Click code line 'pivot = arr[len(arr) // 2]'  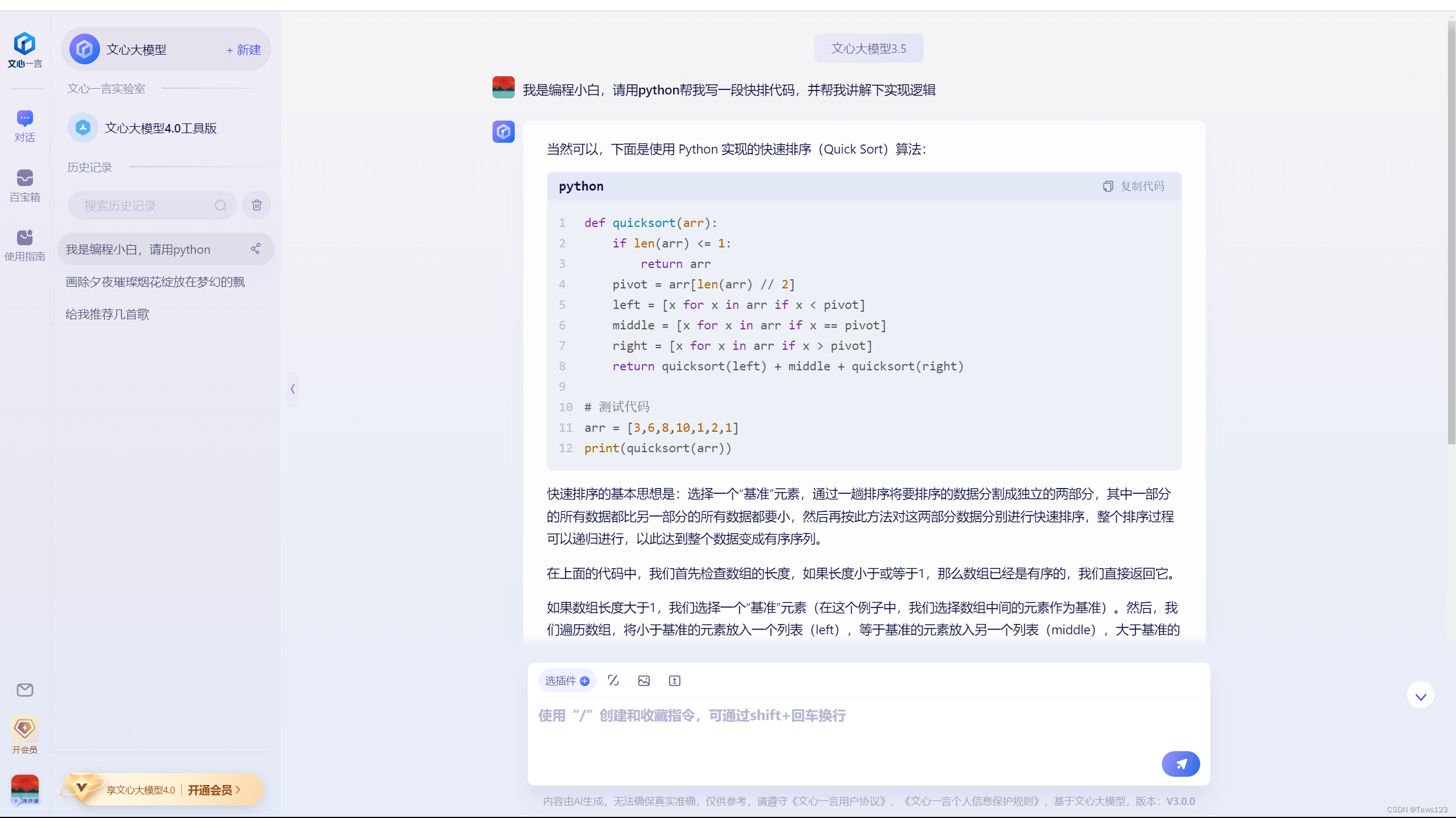tap(704, 284)
